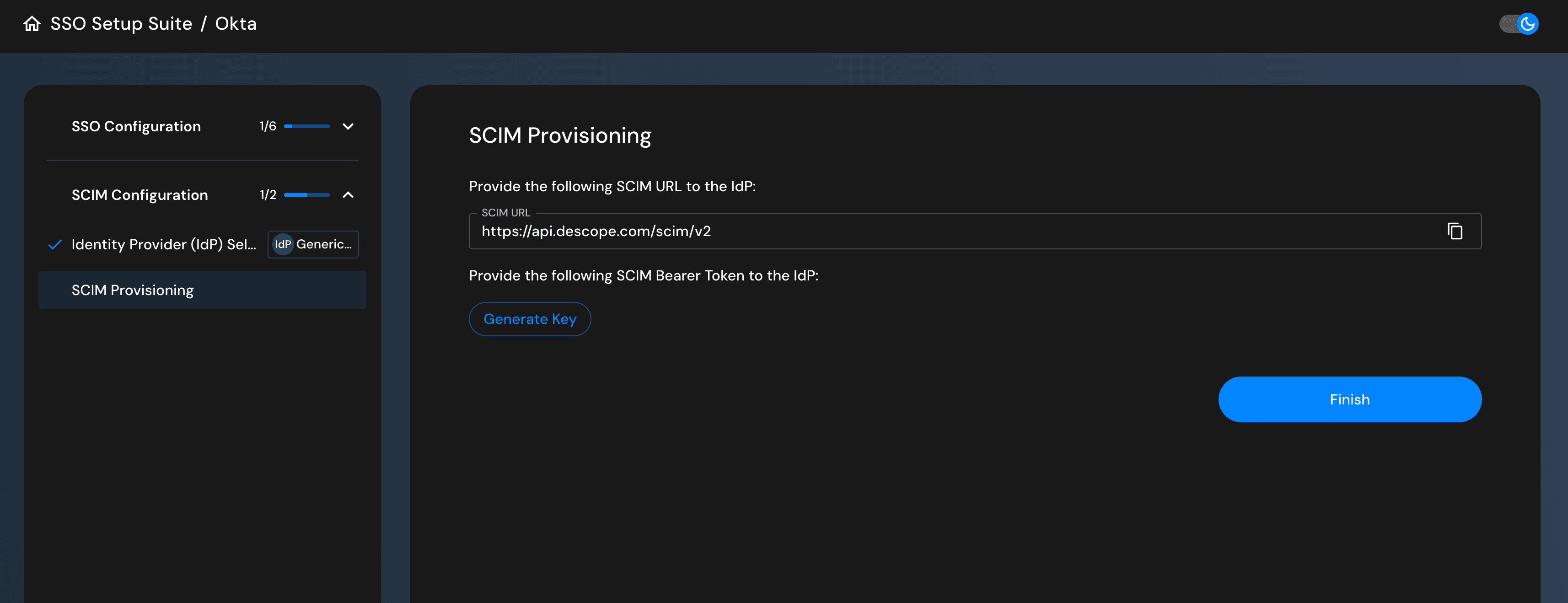Click the SSO Configuration header label
Screen dimensions: 1568x603
pyautogui.click(x=136, y=126)
